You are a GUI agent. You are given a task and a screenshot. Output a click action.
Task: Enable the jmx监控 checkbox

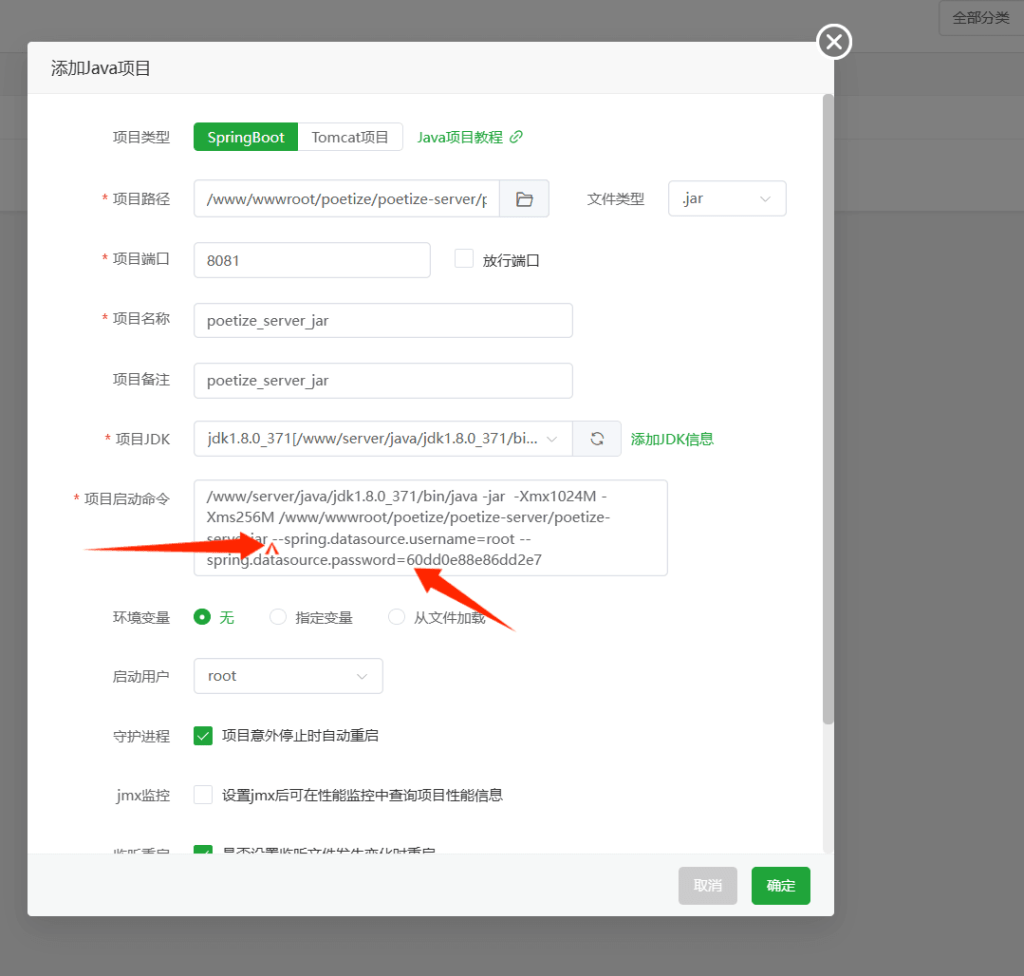[204, 795]
